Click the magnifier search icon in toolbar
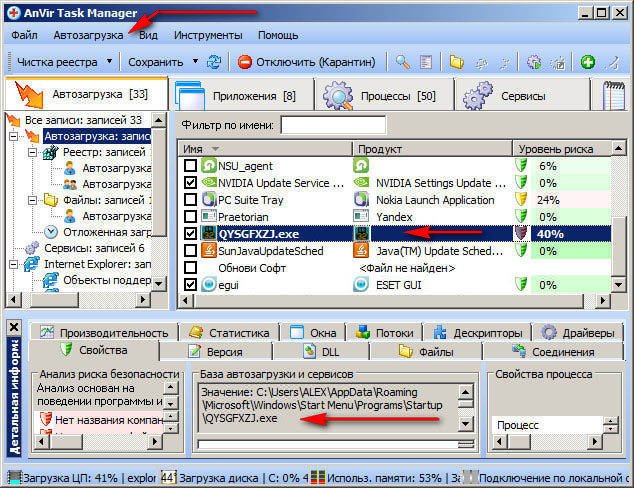Image resolution: width=634 pixels, height=488 pixels. [403, 62]
